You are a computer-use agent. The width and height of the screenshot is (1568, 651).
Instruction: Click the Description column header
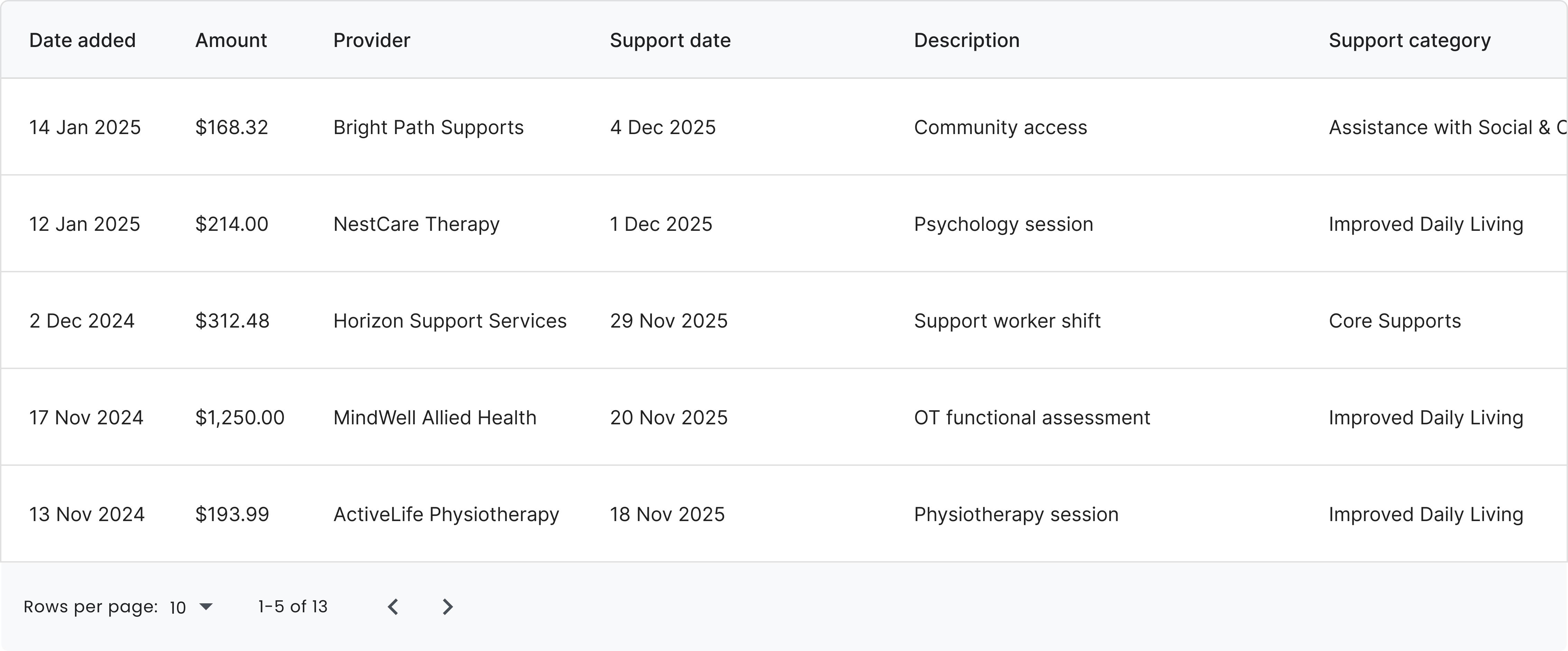pos(967,40)
